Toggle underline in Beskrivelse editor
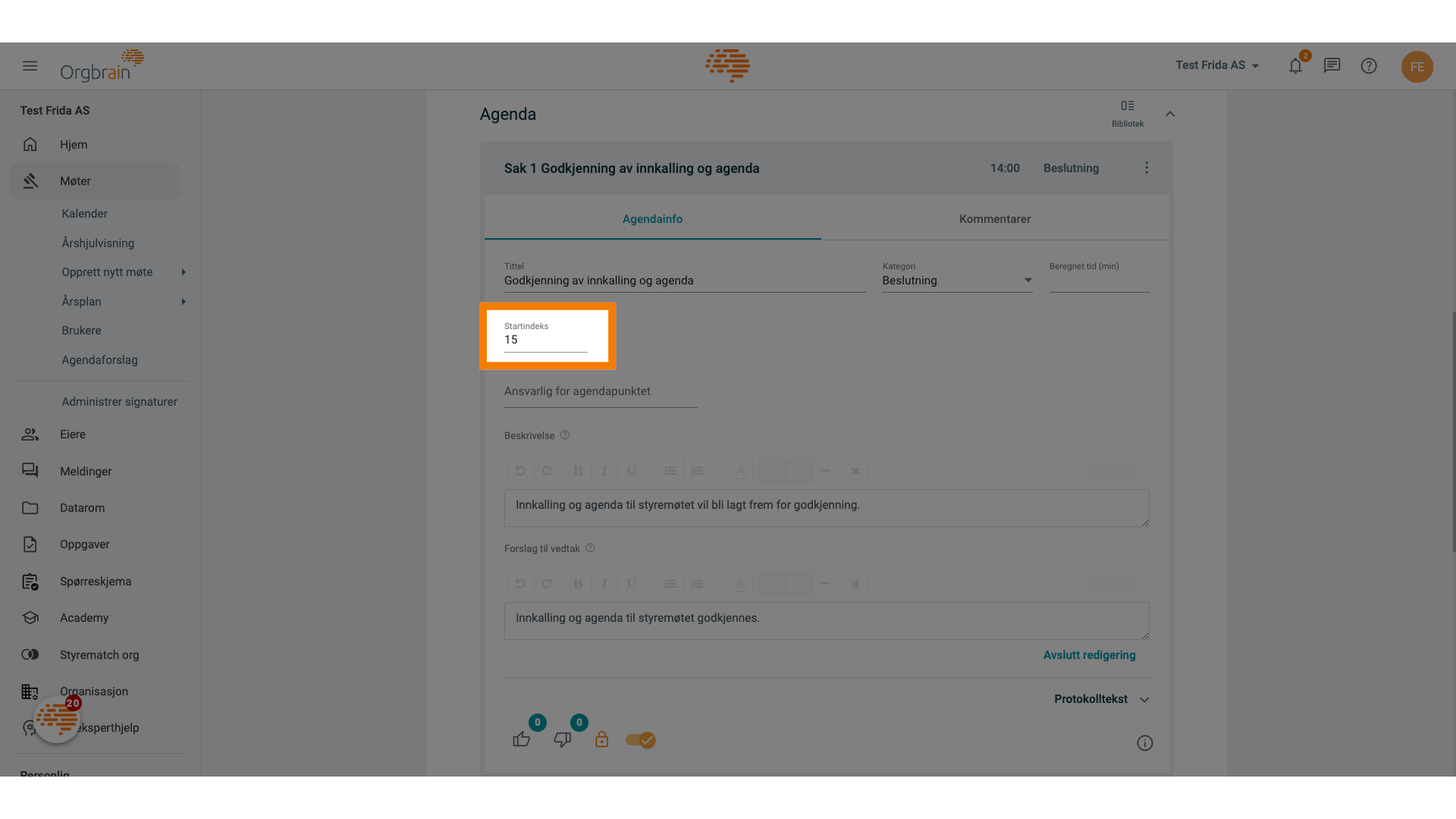The height and width of the screenshot is (819, 1456). (631, 471)
